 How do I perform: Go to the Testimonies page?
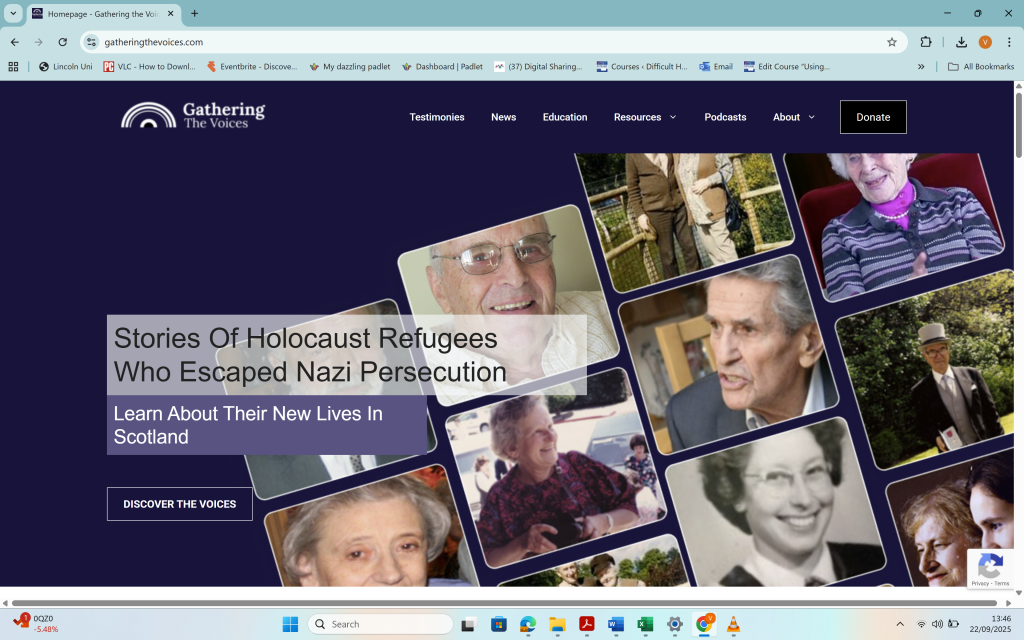point(437,117)
